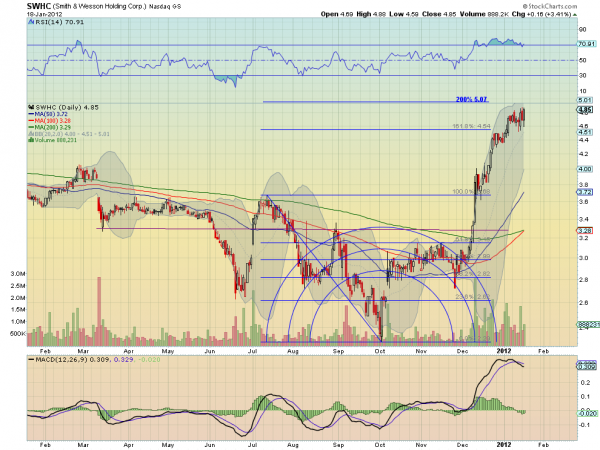Click the Open 4.69 value in the header
The width and height of the screenshot is (600, 450).
[336, 14]
